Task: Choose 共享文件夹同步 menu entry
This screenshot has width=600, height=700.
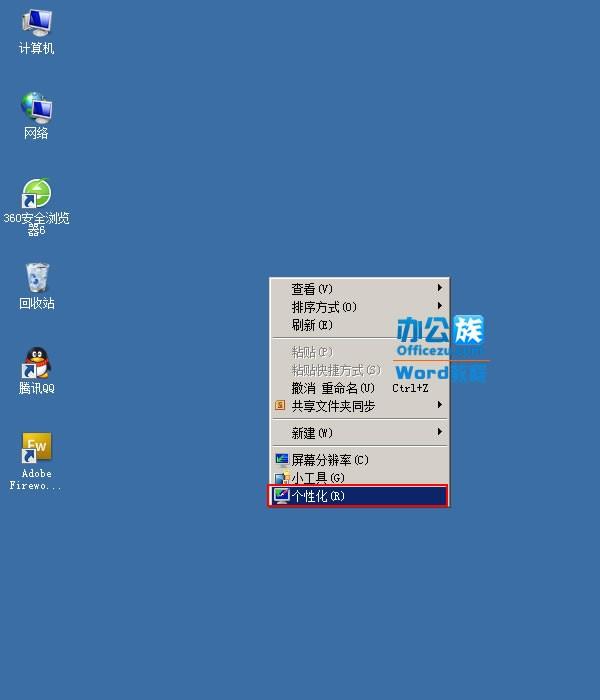Action: coord(360,406)
